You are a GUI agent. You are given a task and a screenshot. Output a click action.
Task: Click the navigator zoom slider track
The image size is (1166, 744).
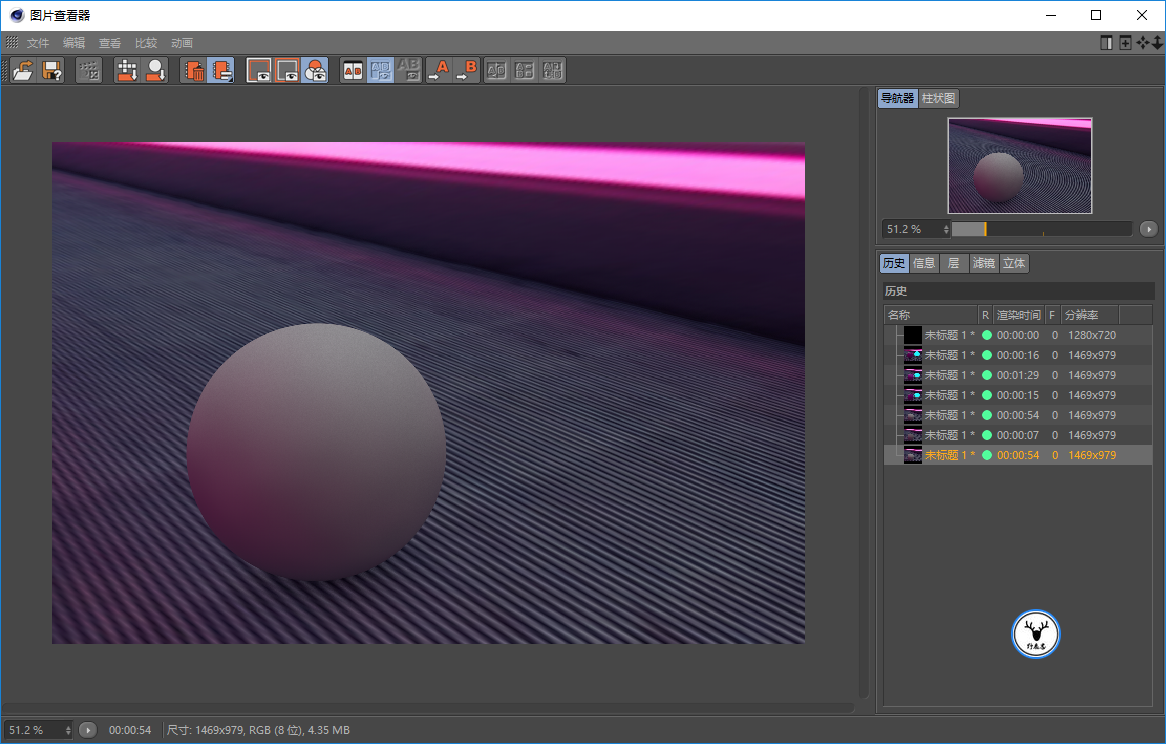pos(1041,229)
